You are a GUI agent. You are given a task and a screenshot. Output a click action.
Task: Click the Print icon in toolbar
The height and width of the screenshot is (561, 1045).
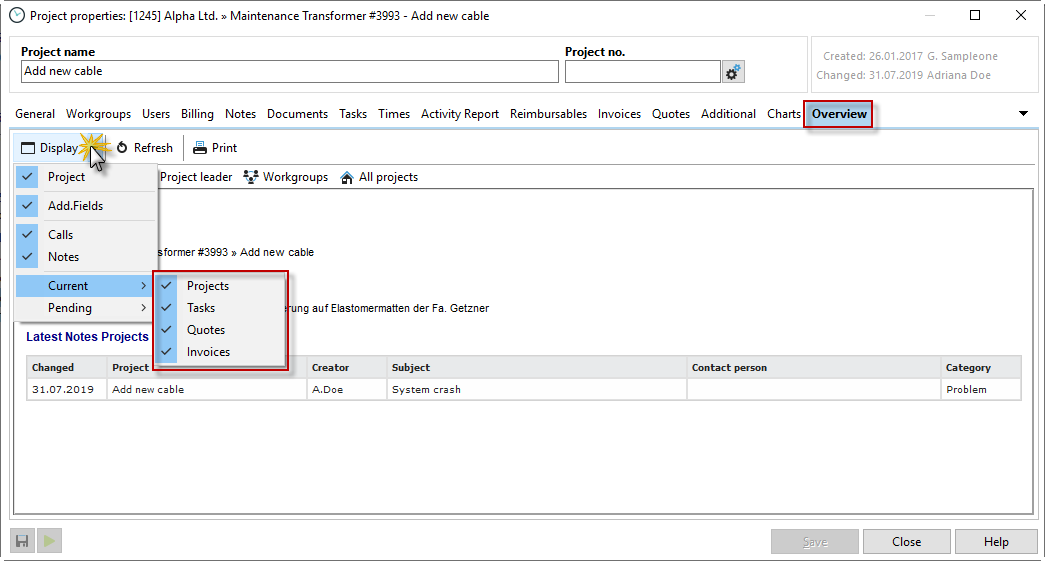point(200,148)
